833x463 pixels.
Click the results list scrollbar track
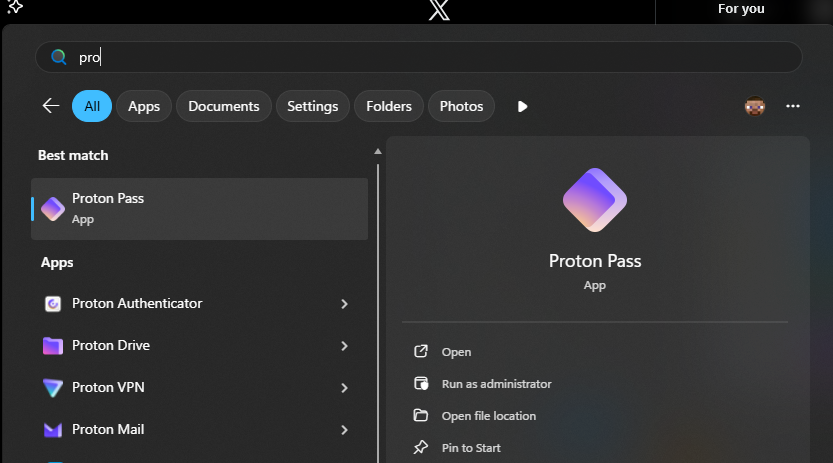coord(378,313)
